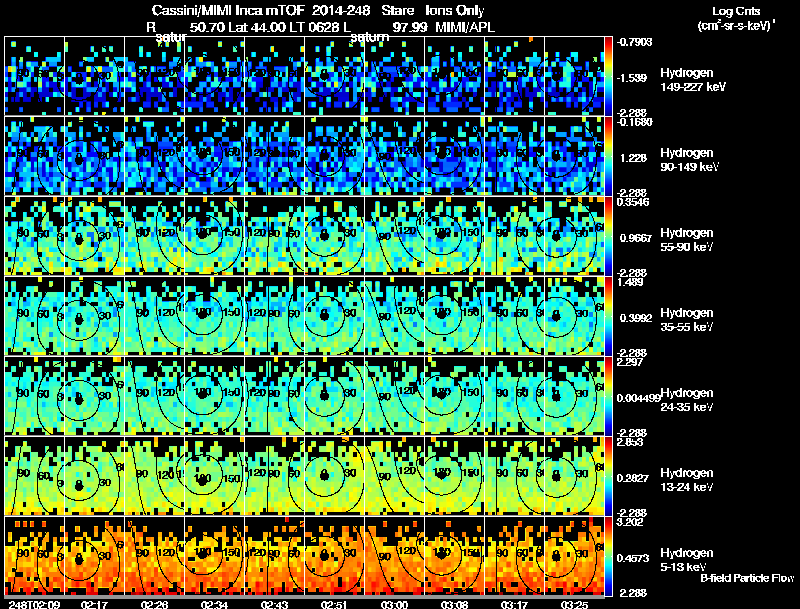This screenshot has width=800, height=609.
Task: Click the "Ions Only" title text
Action: [455, 10]
